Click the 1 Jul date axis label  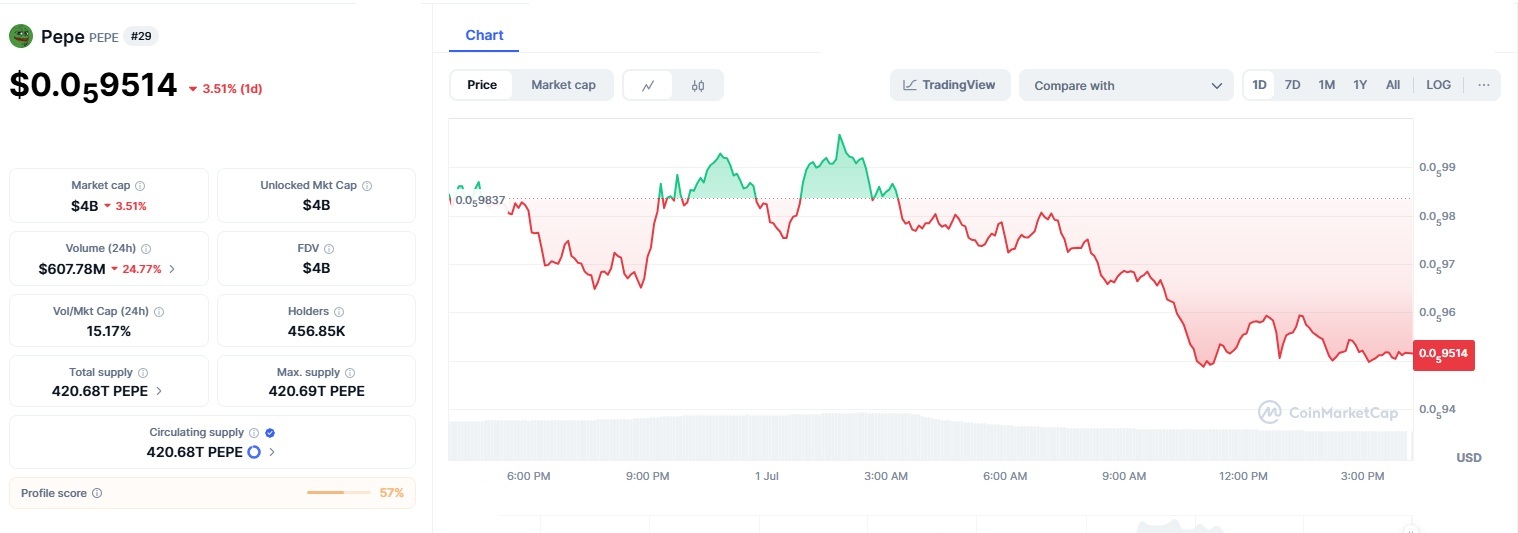[766, 476]
